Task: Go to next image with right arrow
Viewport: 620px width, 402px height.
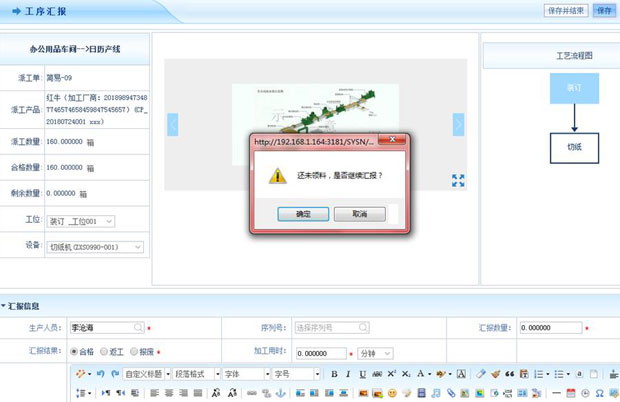Action: tap(458, 124)
